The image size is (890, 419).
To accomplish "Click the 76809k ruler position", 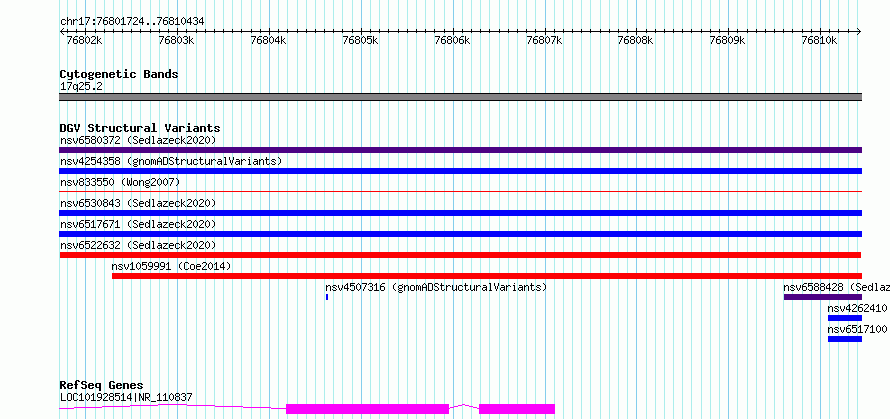I will [x=728, y=41].
